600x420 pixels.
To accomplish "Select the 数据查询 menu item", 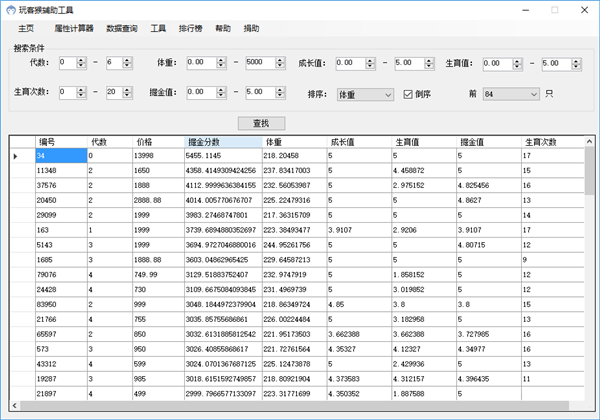I will click(122, 29).
